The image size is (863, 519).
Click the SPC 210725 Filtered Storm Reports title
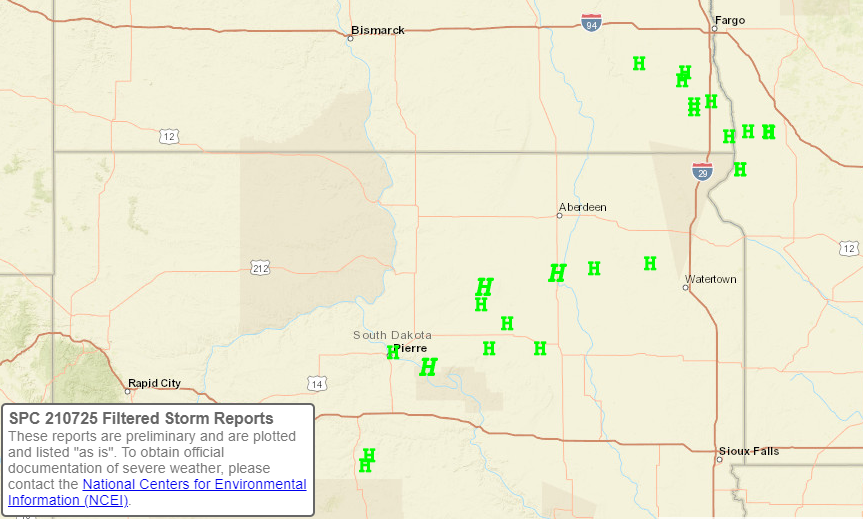click(x=141, y=418)
